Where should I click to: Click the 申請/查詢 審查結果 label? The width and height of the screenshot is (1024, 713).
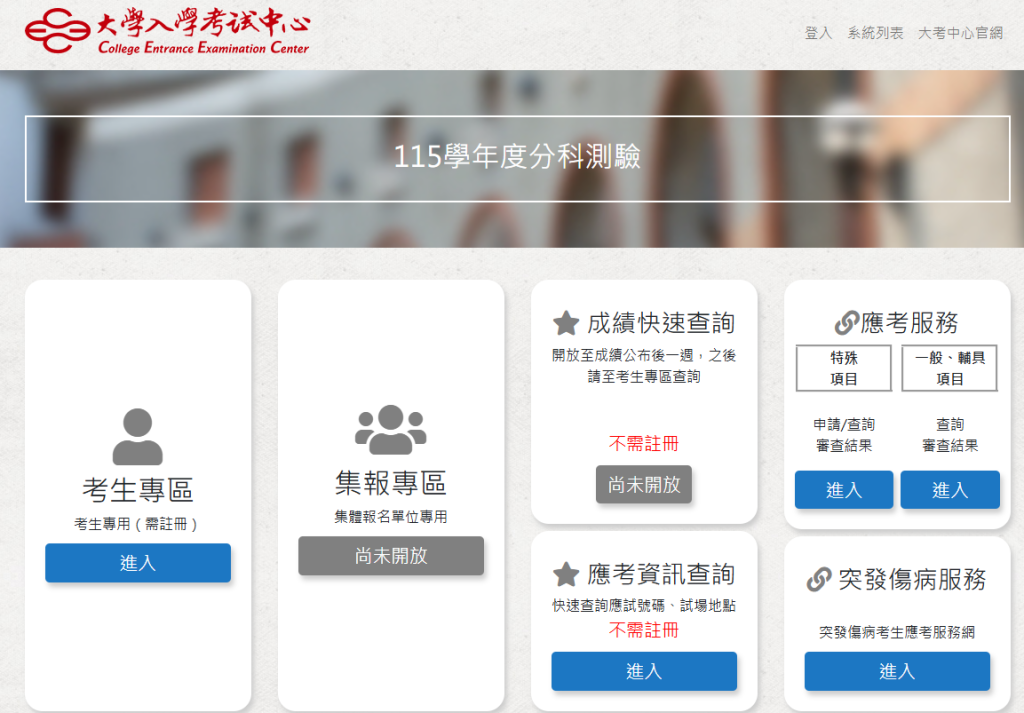tap(844, 435)
